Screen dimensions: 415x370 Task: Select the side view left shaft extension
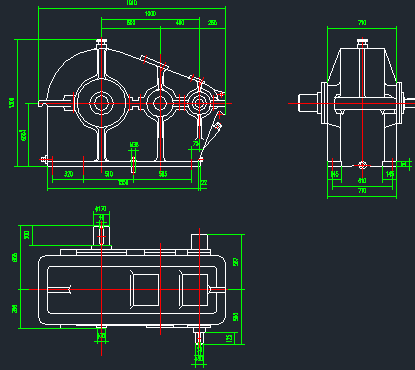pos(308,103)
